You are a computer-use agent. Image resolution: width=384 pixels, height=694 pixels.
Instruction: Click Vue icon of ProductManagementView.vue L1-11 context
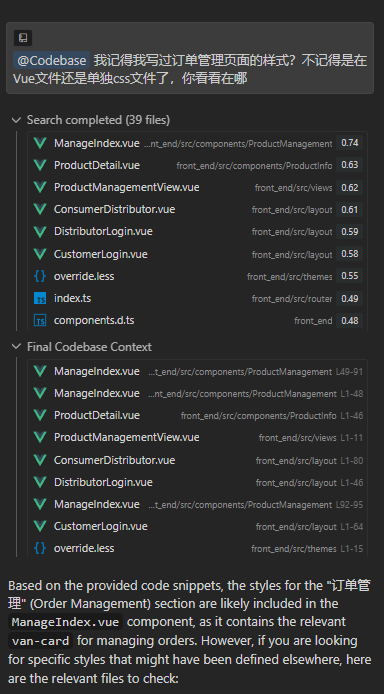pos(40,437)
